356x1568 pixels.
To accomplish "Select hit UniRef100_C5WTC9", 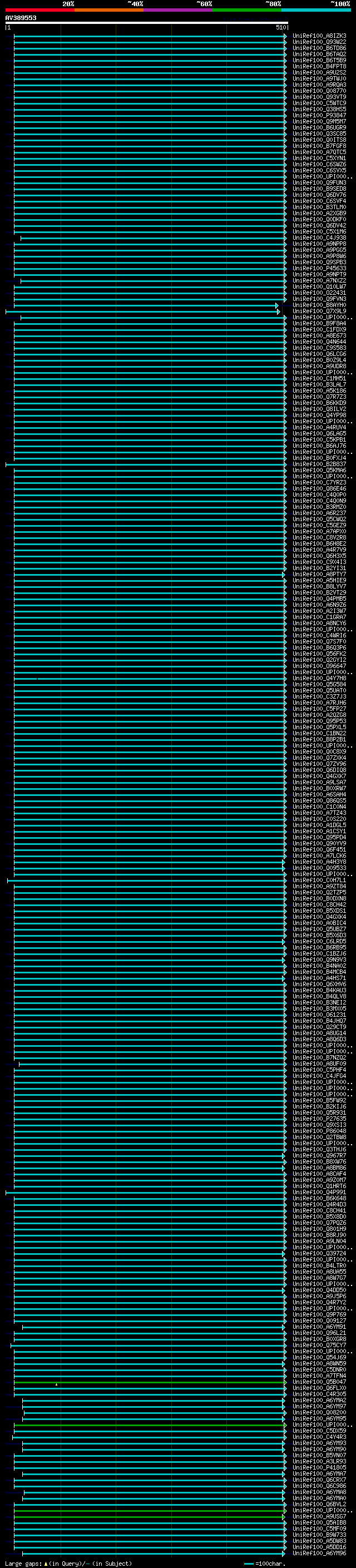I will tap(319, 103).
